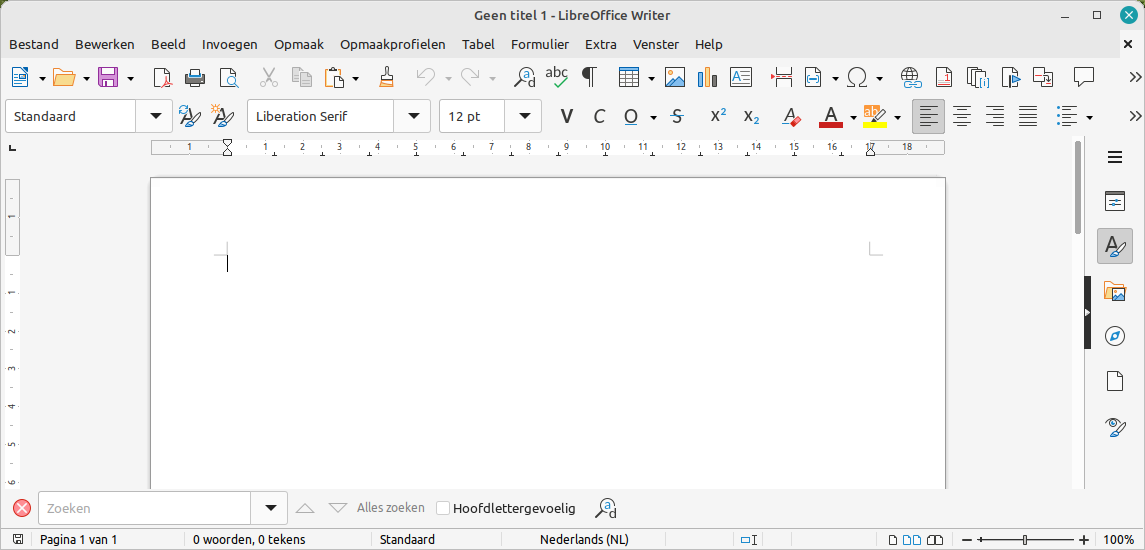The width and height of the screenshot is (1145, 550).
Task: Click Alles zoeken button
Action: 391,508
